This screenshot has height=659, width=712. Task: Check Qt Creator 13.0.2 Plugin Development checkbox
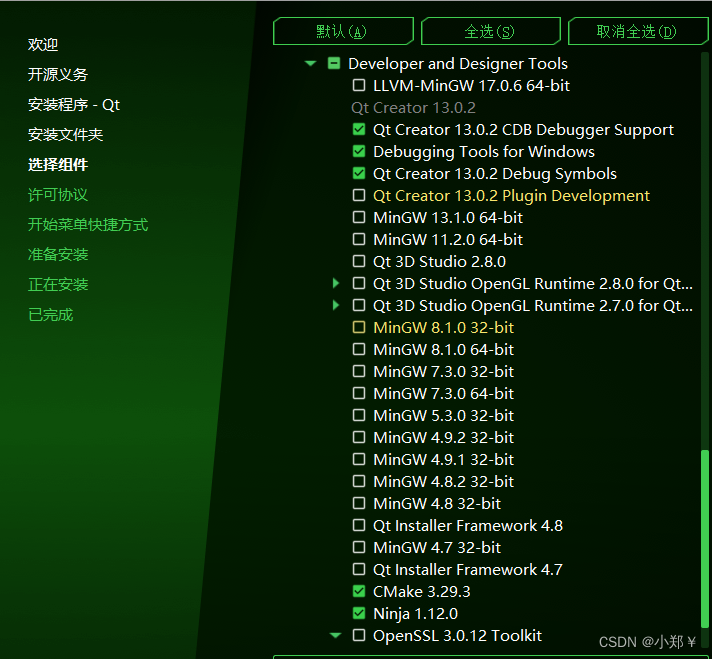[x=359, y=195]
